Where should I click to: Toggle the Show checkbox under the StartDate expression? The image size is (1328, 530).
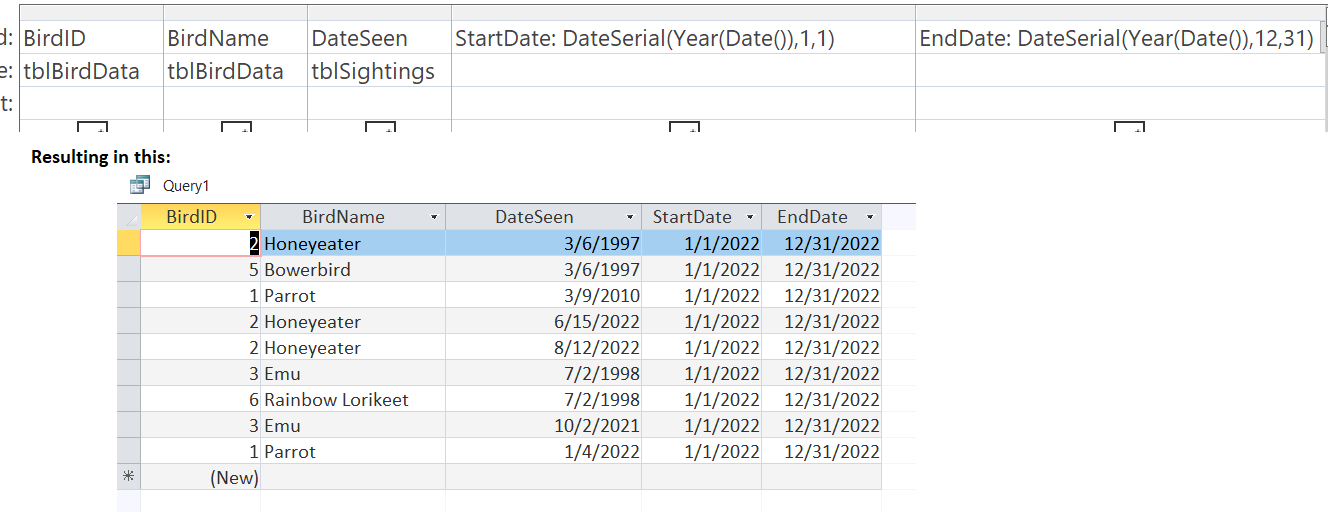(x=684, y=127)
